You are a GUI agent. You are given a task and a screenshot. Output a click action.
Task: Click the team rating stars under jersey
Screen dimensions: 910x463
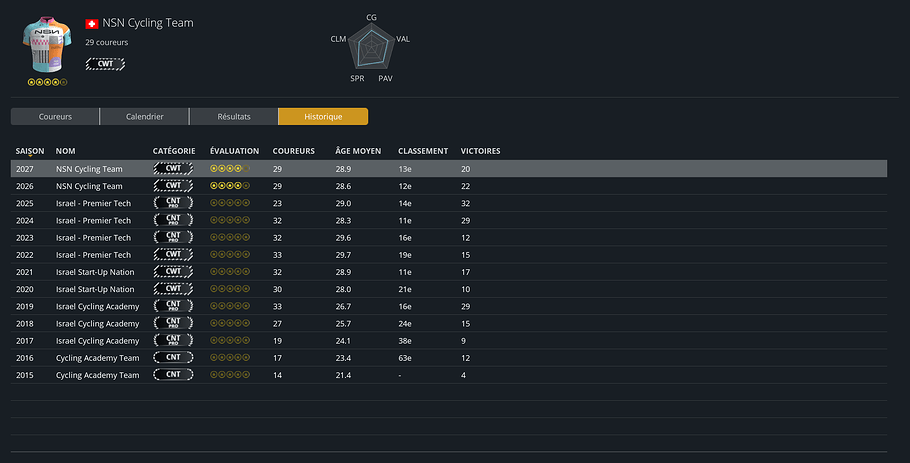[48, 82]
